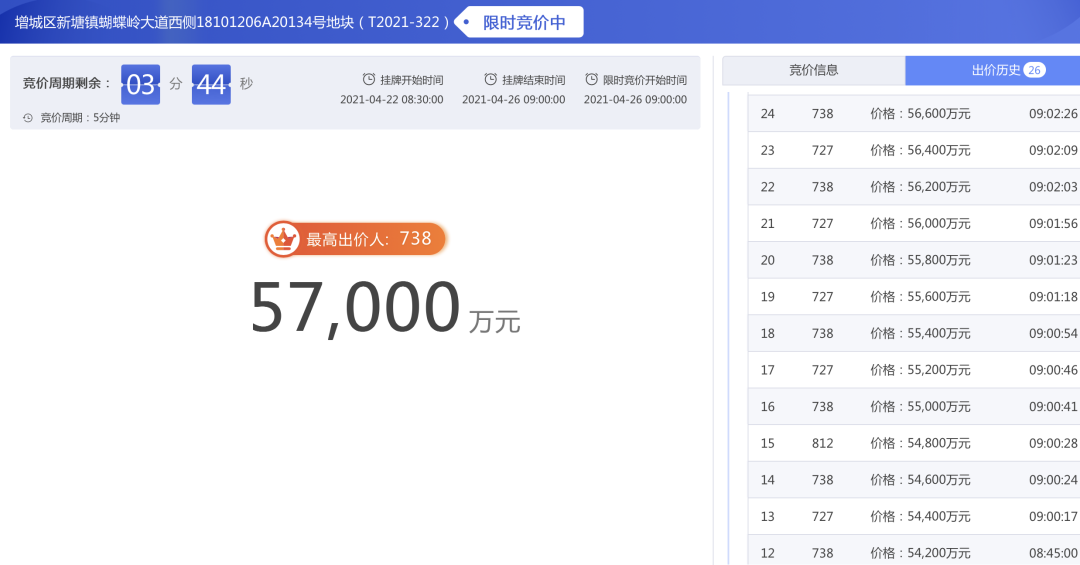The image size is (1080, 565).
Task: Click bid time 09:00:24 in row 14
Action: pos(1053,480)
